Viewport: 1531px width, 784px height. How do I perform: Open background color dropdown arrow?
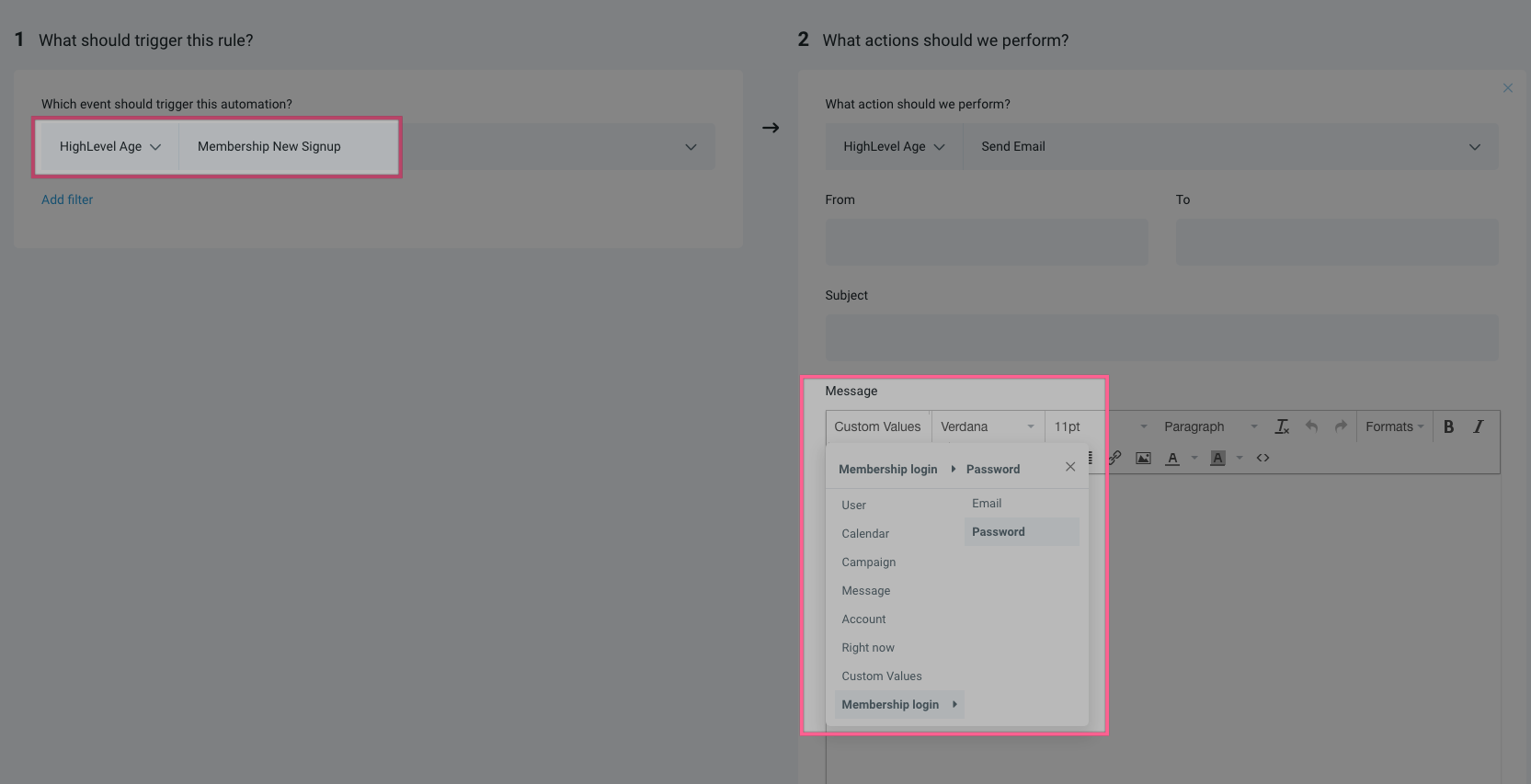[x=1240, y=458]
